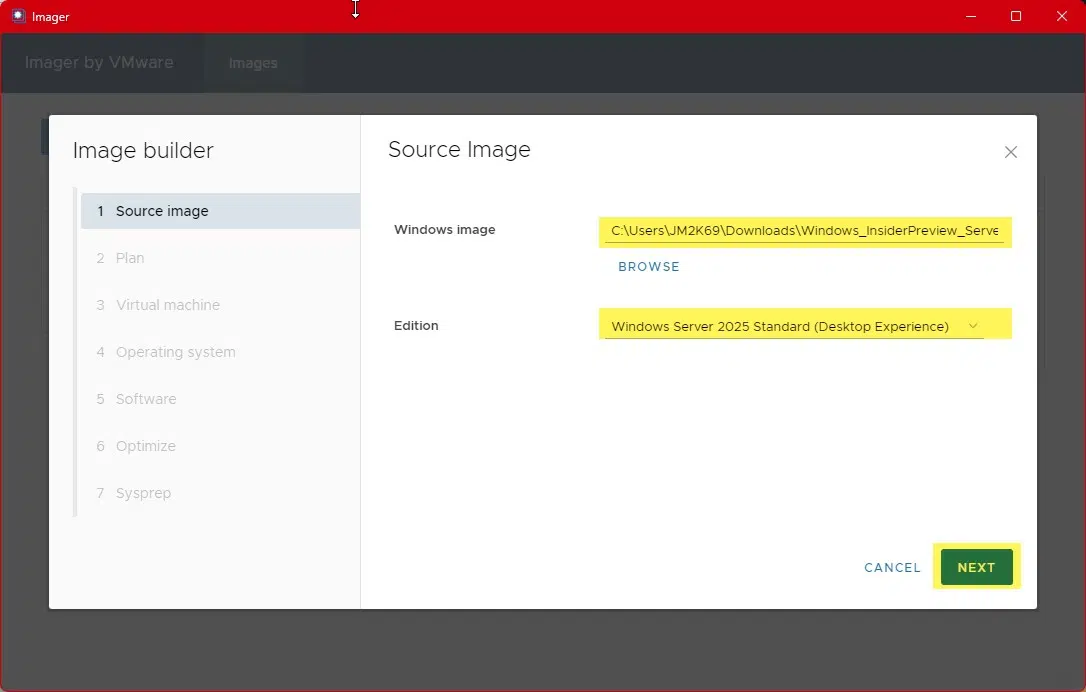Open the Windows Server 2025 Standard edition combo box
The width and height of the screenshot is (1086, 692).
click(780, 326)
